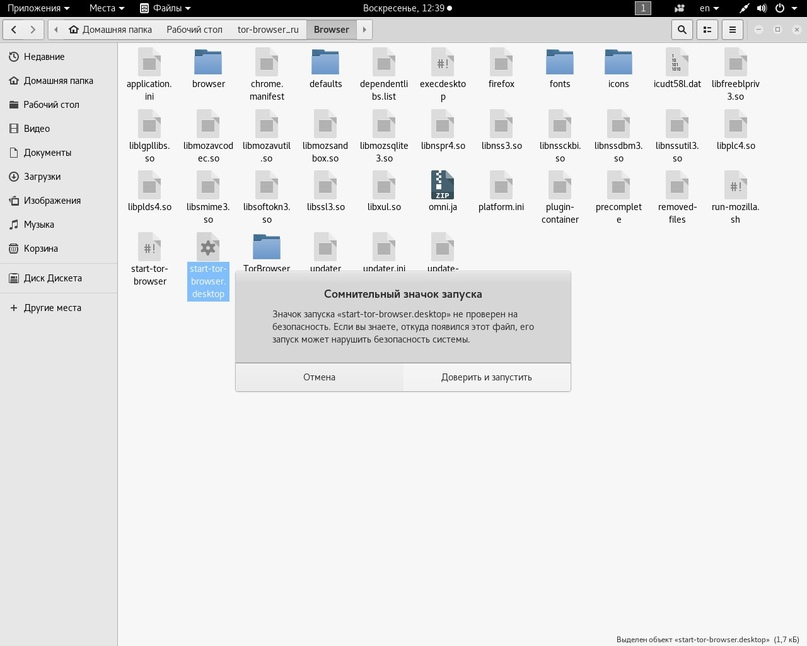Select the 'removed-files' file
This screenshot has height=646, width=807.
point(677,198)
